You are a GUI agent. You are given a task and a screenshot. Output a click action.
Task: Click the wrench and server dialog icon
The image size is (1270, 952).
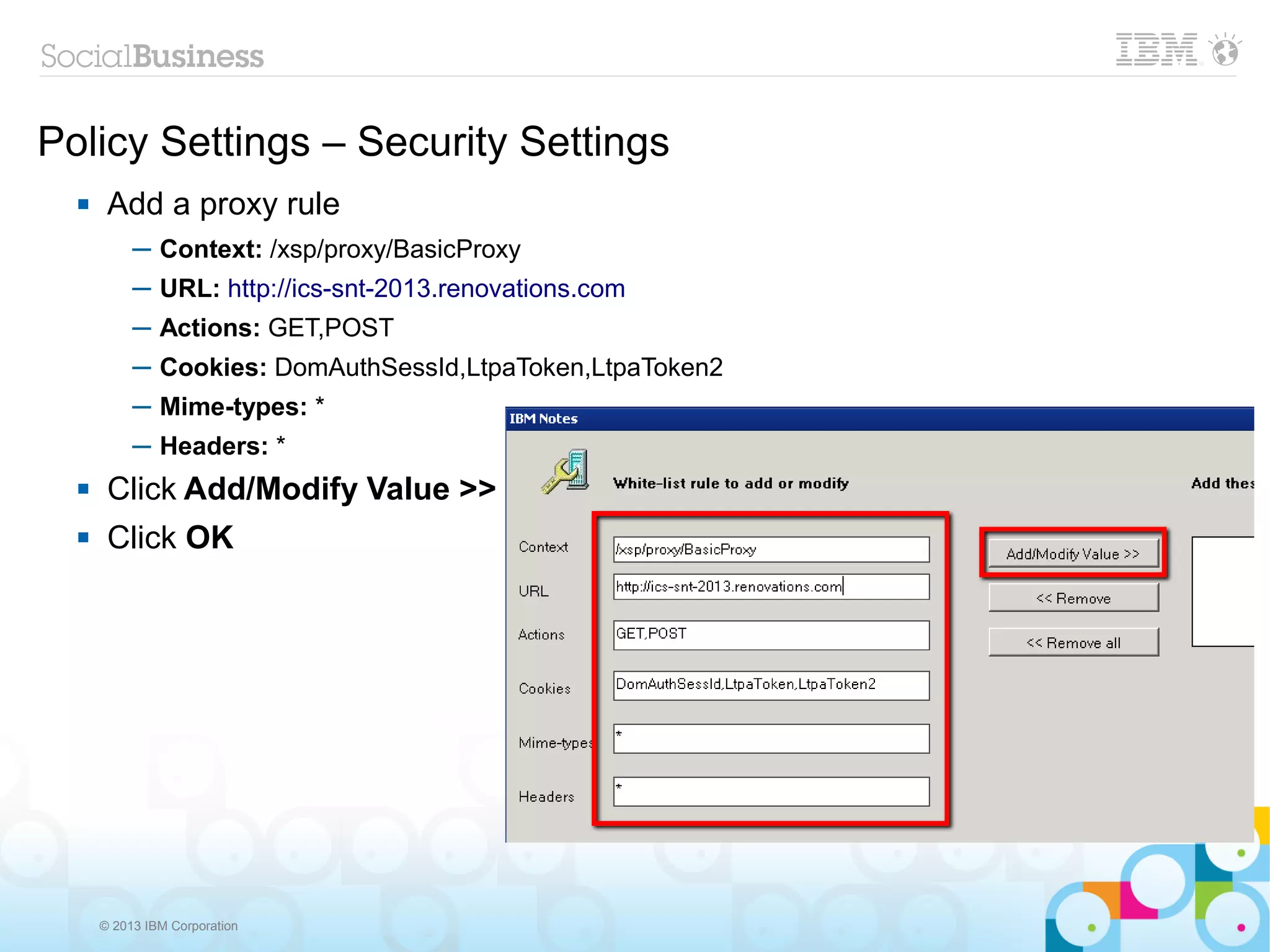click(x=566, y=472)
